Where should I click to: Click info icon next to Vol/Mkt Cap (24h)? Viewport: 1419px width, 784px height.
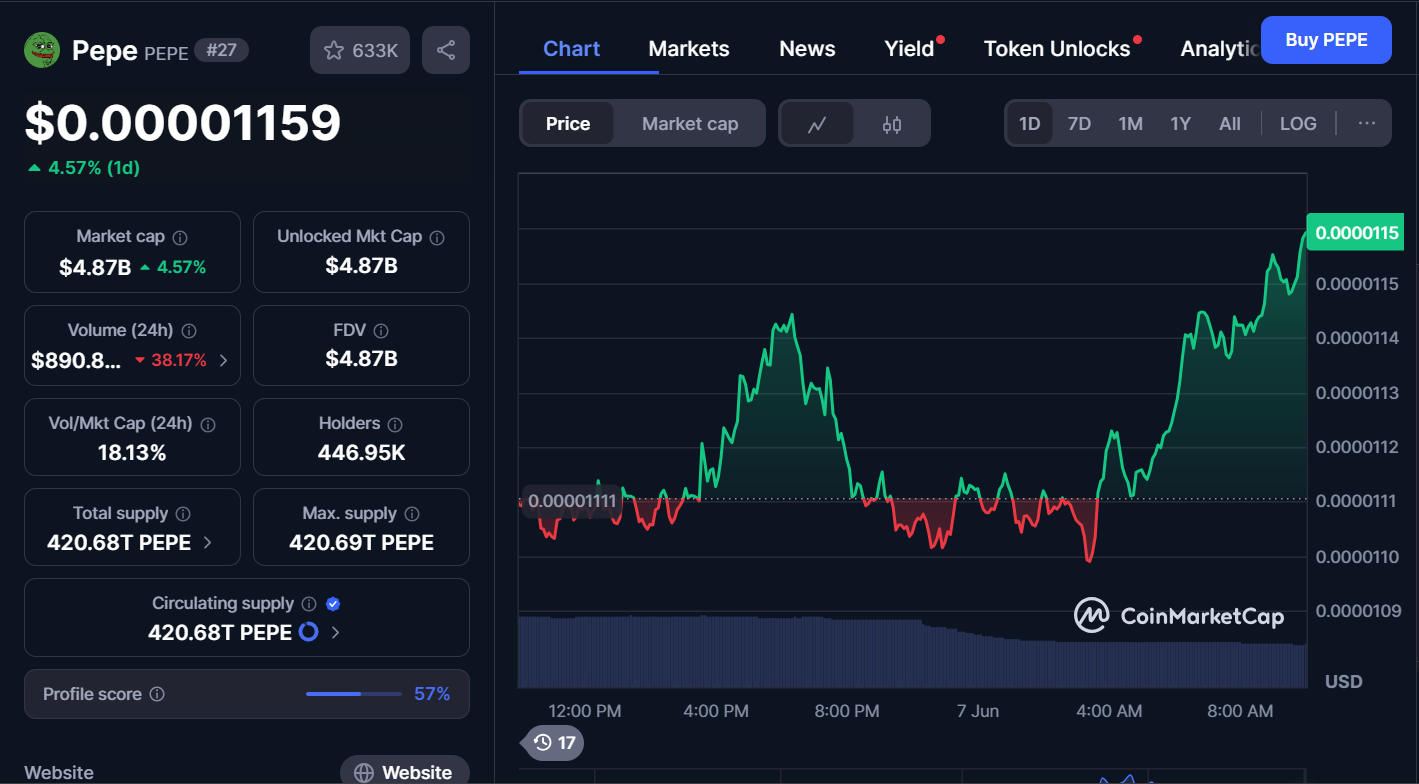[x=208, y=424]
